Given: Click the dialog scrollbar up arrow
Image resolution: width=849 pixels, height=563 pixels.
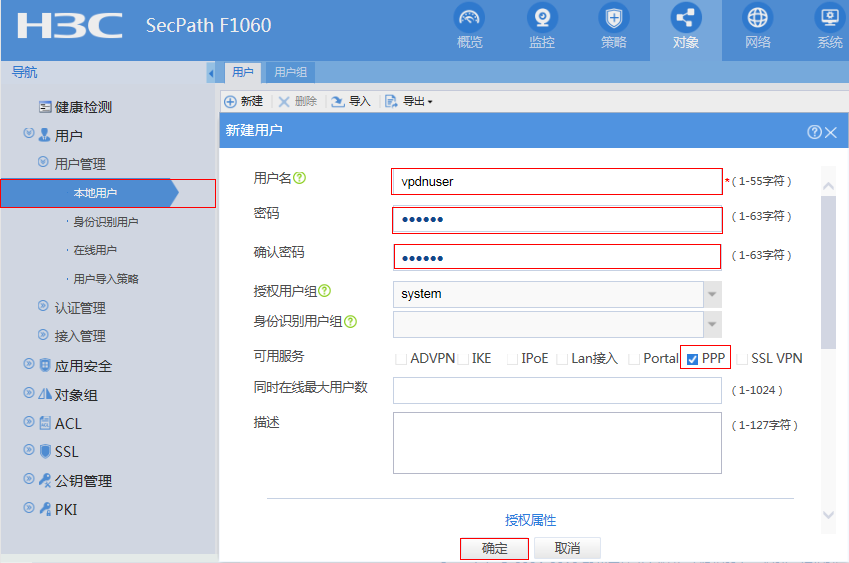Looking at the screenshot, I should [828, 186].
